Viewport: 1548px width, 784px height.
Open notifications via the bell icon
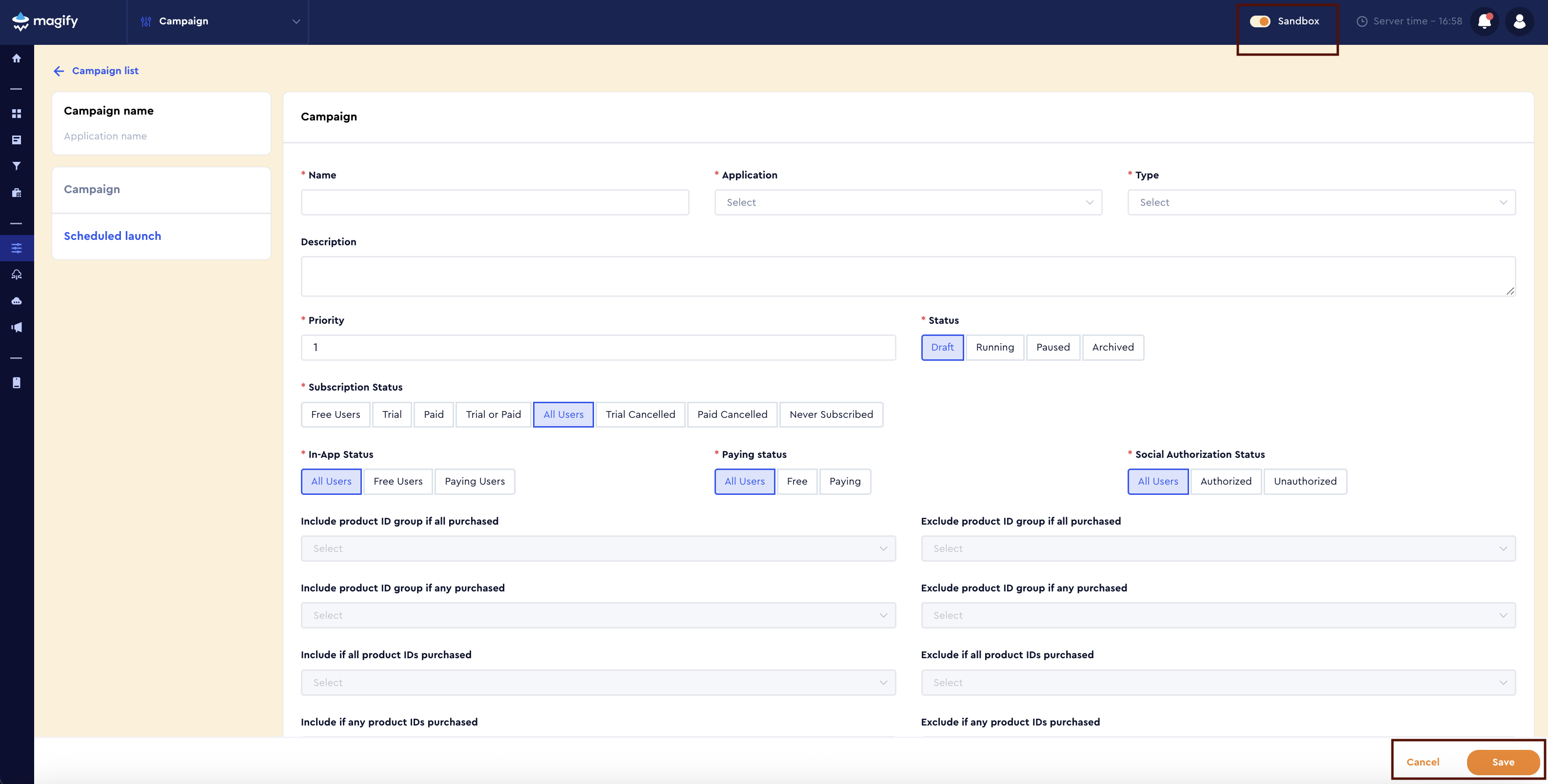click(1484, 21)
